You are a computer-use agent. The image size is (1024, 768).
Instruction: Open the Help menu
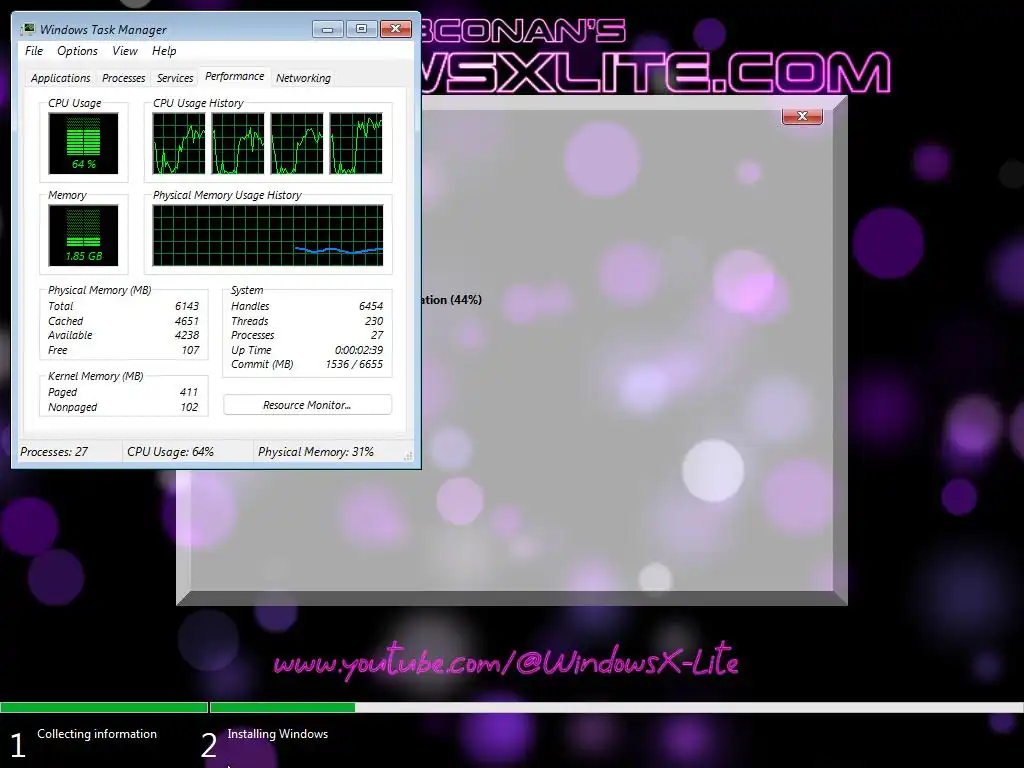[164, 51]
